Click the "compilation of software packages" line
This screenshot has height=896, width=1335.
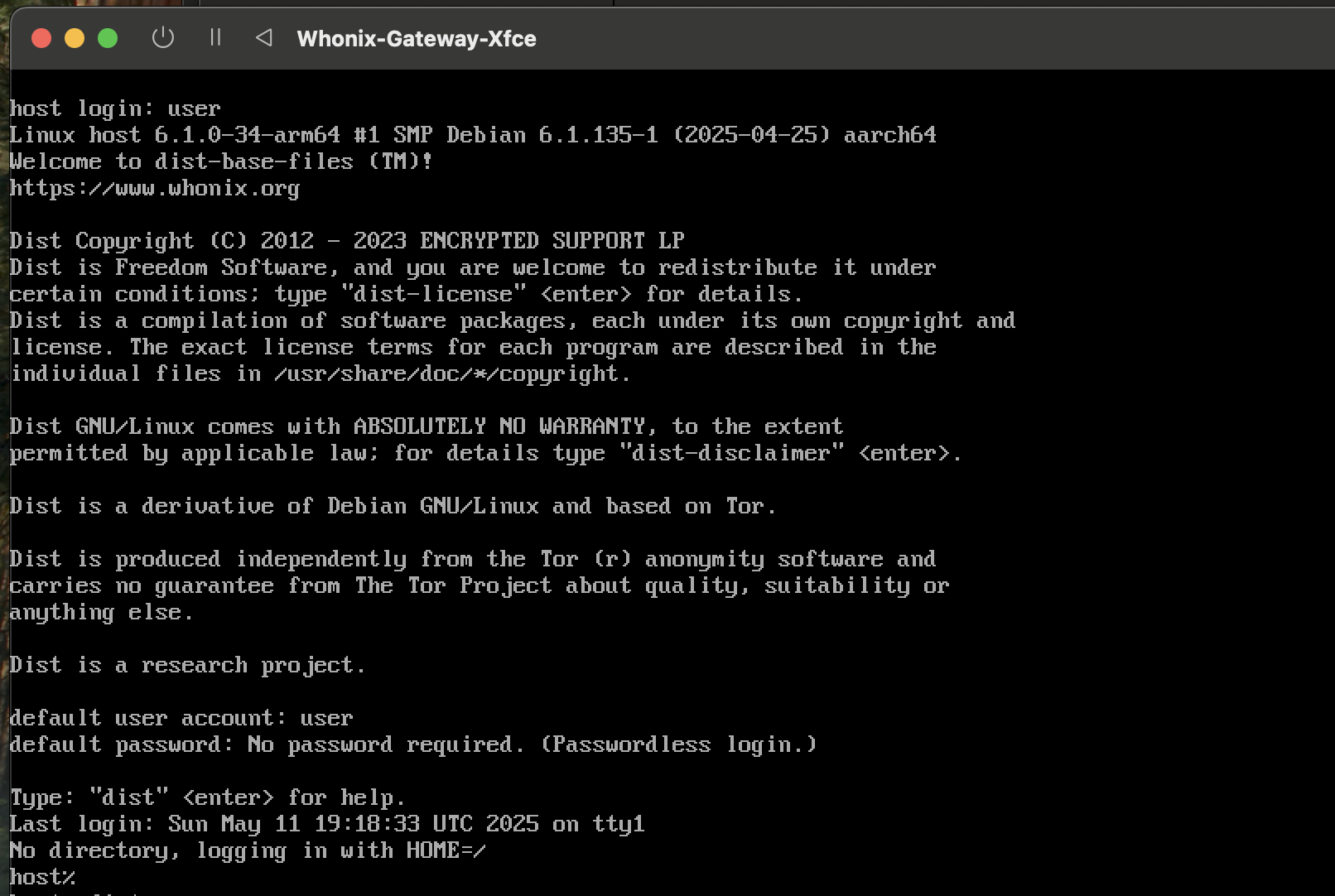tap(513, 320)
